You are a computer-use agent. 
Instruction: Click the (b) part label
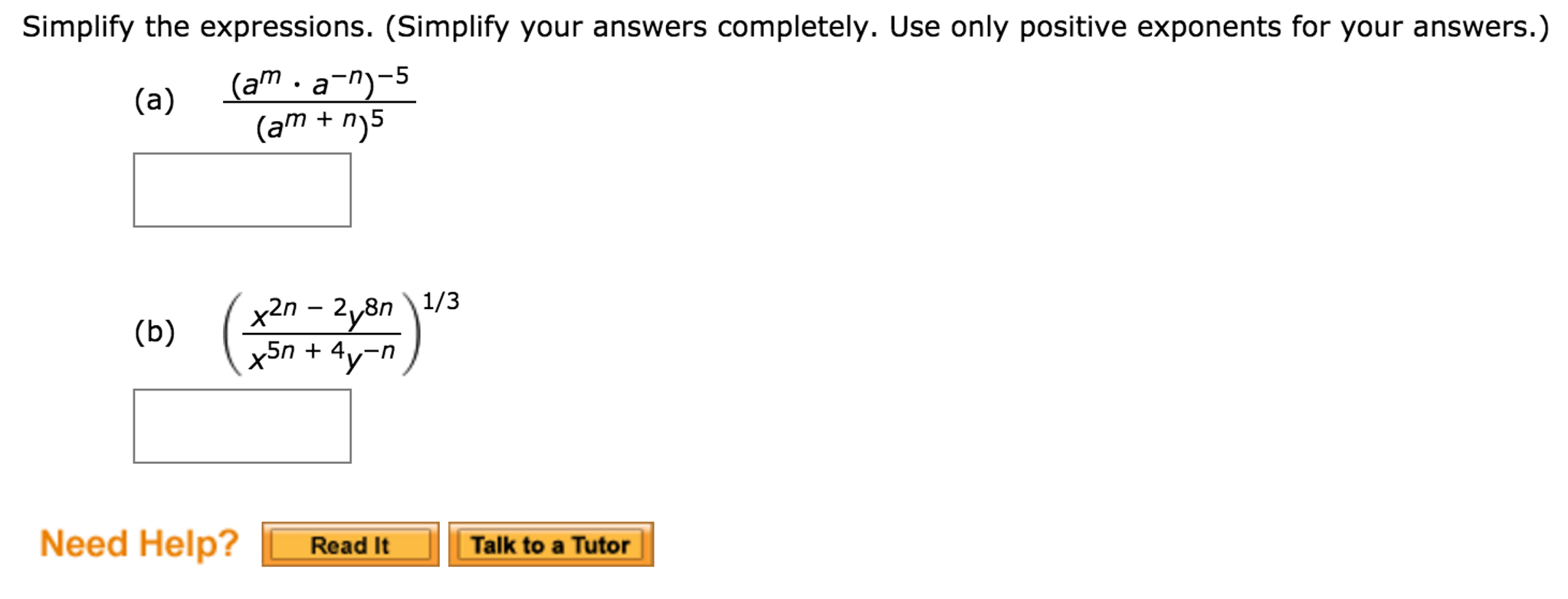(155, 332)
